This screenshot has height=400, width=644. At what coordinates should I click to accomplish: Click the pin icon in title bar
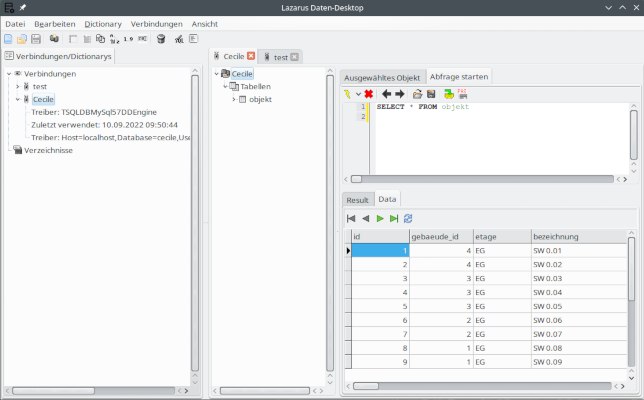[23, 8]
